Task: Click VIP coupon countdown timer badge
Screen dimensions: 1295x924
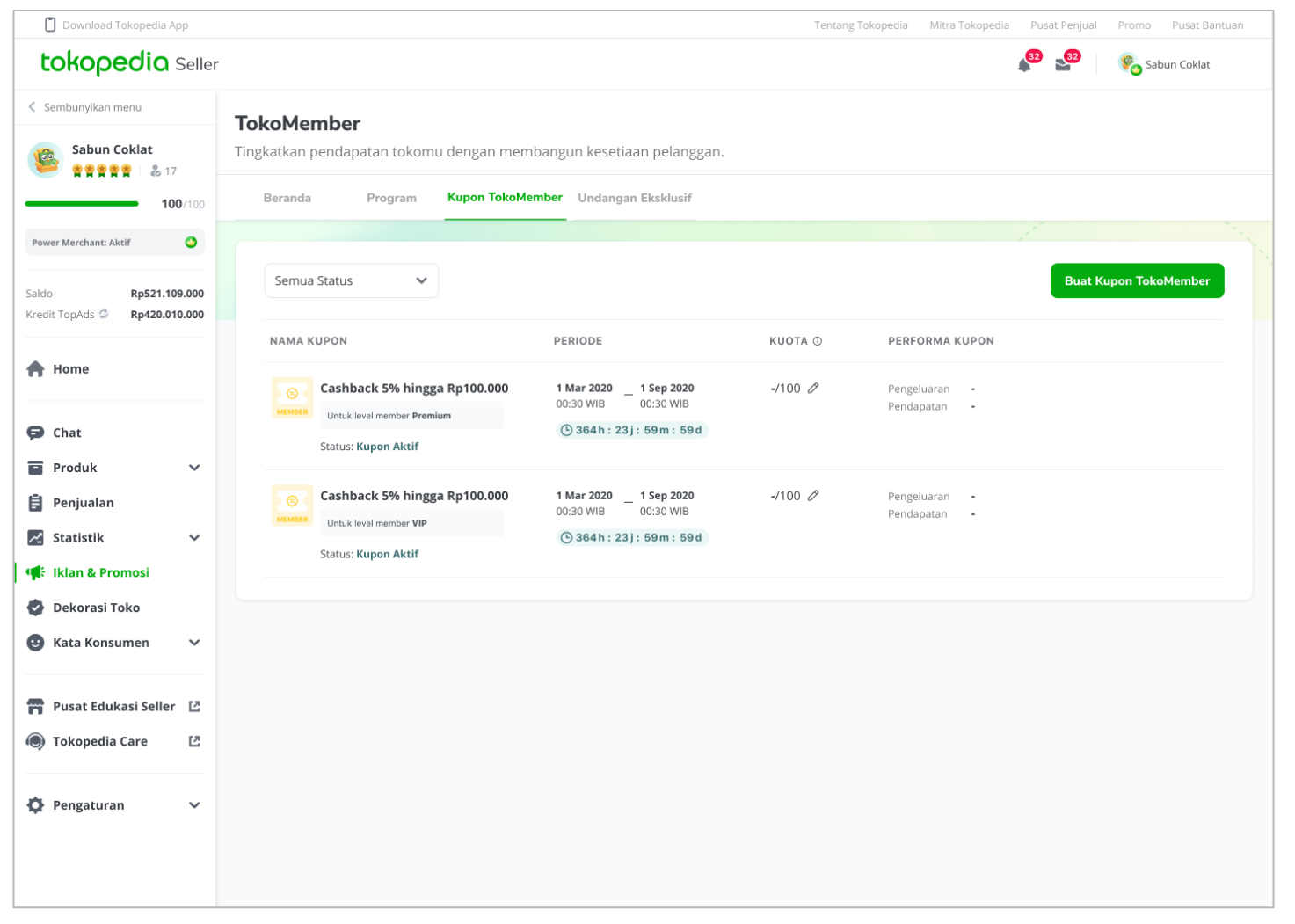Action: click(632, 537)
